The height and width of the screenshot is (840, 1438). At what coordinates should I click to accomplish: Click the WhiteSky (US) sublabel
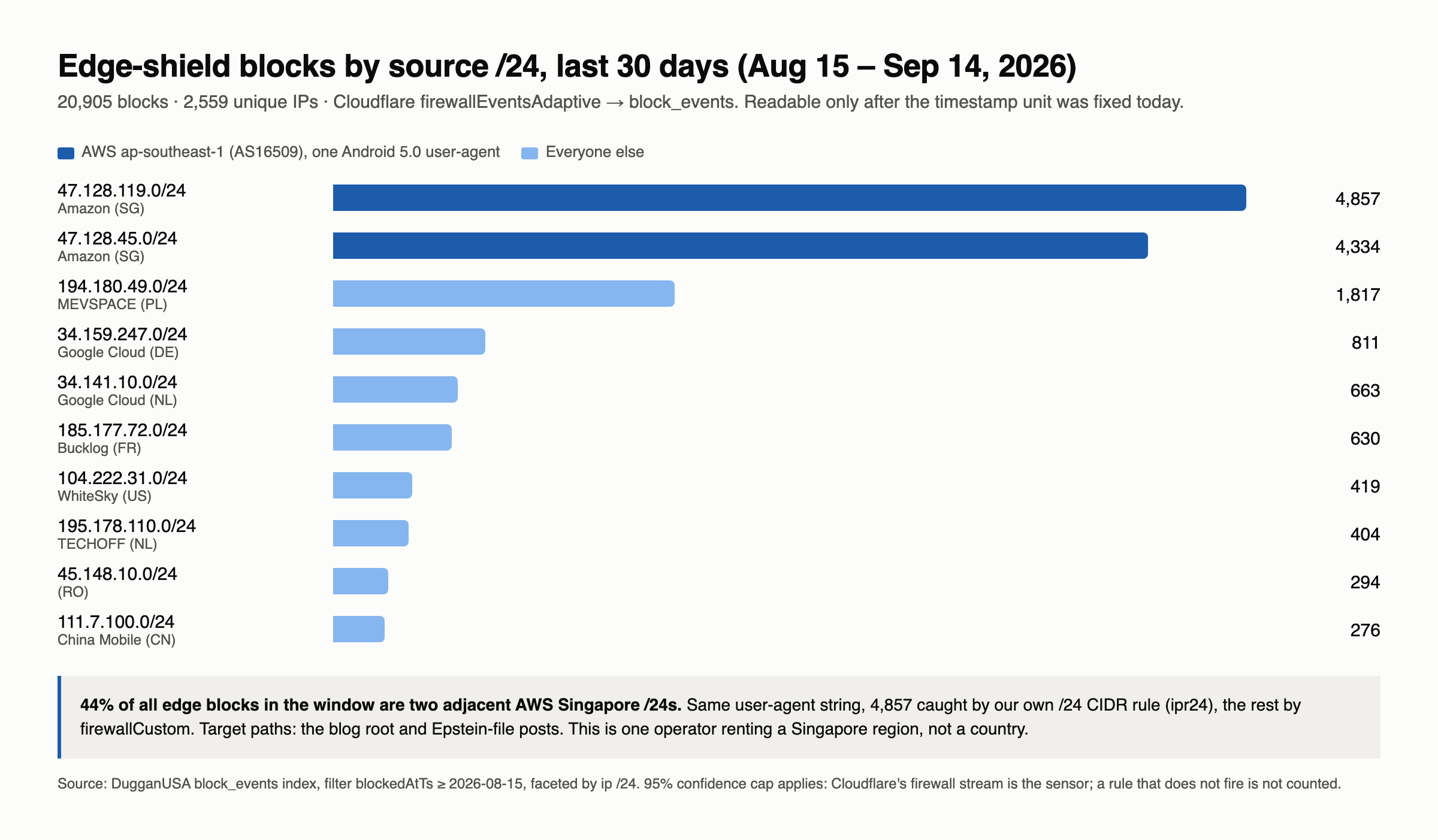pos(104,496)
